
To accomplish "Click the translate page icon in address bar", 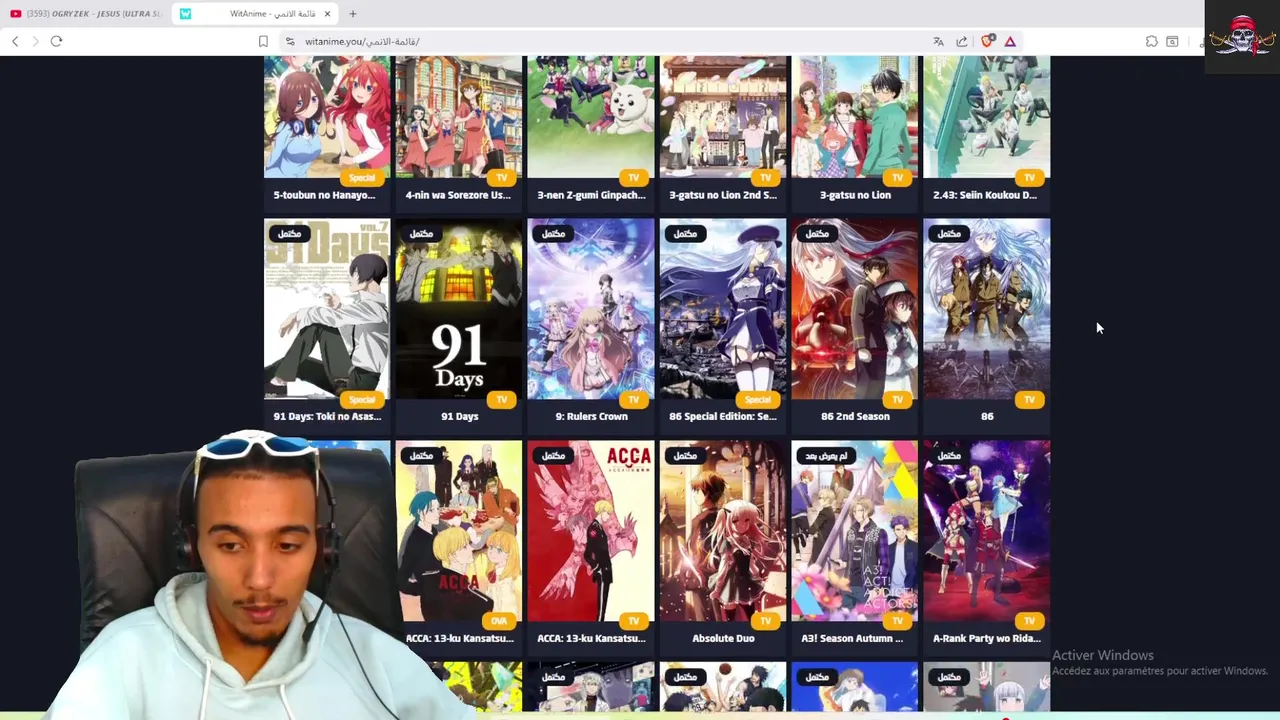I will [x=938, y=41].
